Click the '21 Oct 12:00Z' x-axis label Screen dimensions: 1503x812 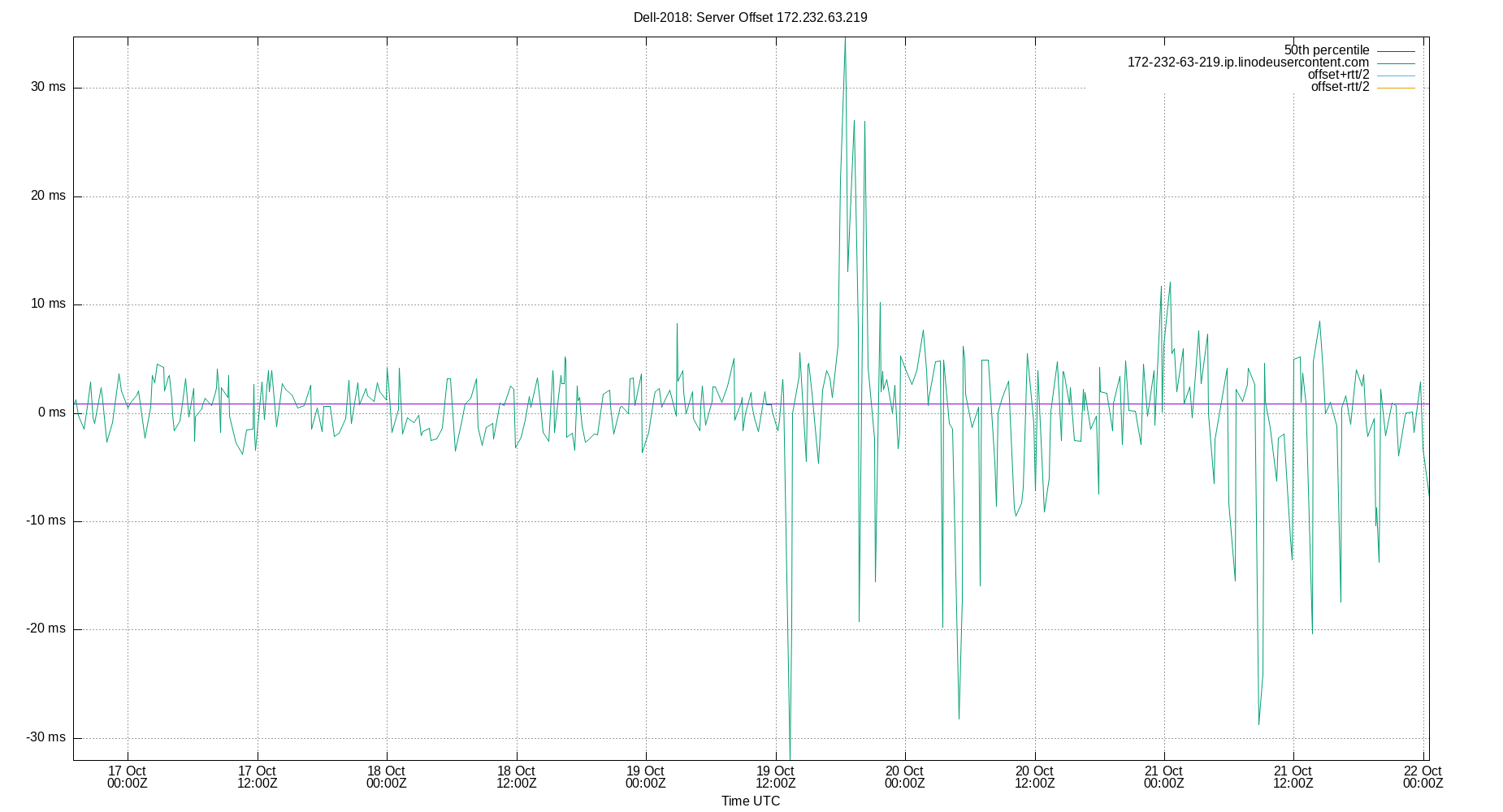point(1293,777)
